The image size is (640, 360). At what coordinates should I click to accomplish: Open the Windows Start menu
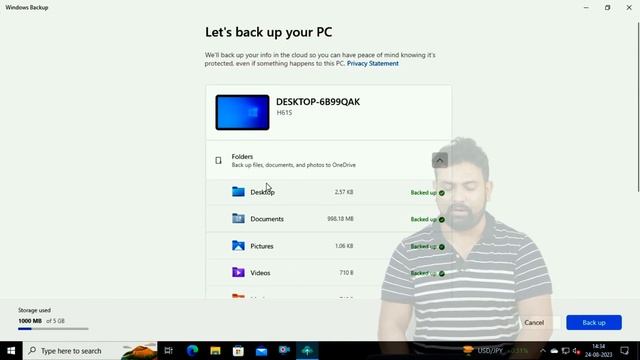click(x=11, y=351)
